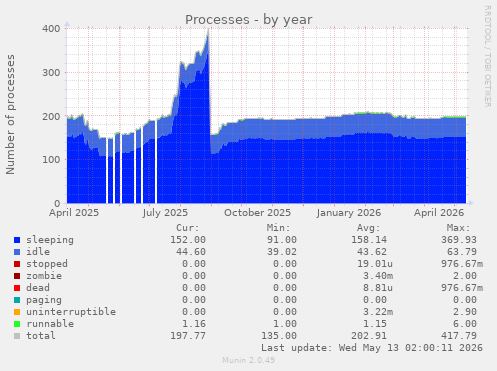Screen dimensions: 497x371
Task: Click sleeping current value 152.00
Action: [188, 240]
